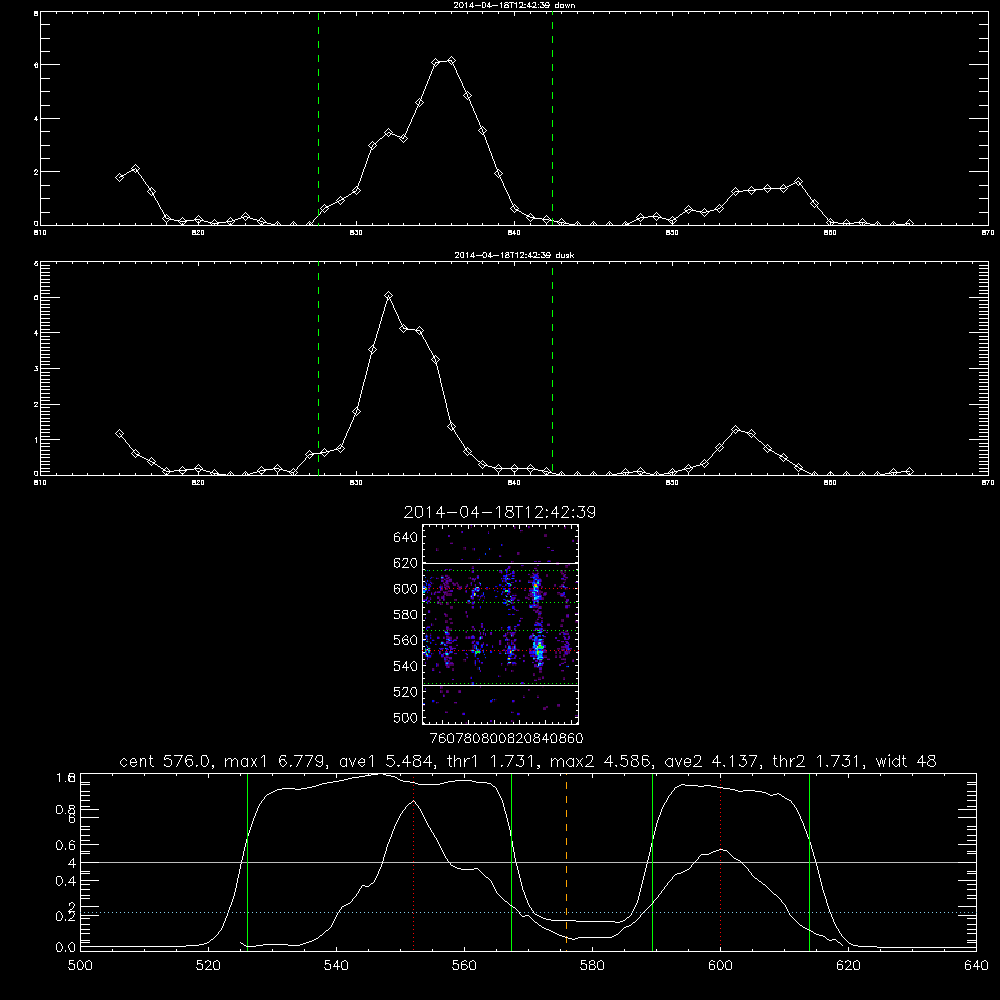Click the spectrogram y-axis label 500
This screenshot has height=1000, width=1000.
pyautogui.click(x=406, y=717)
